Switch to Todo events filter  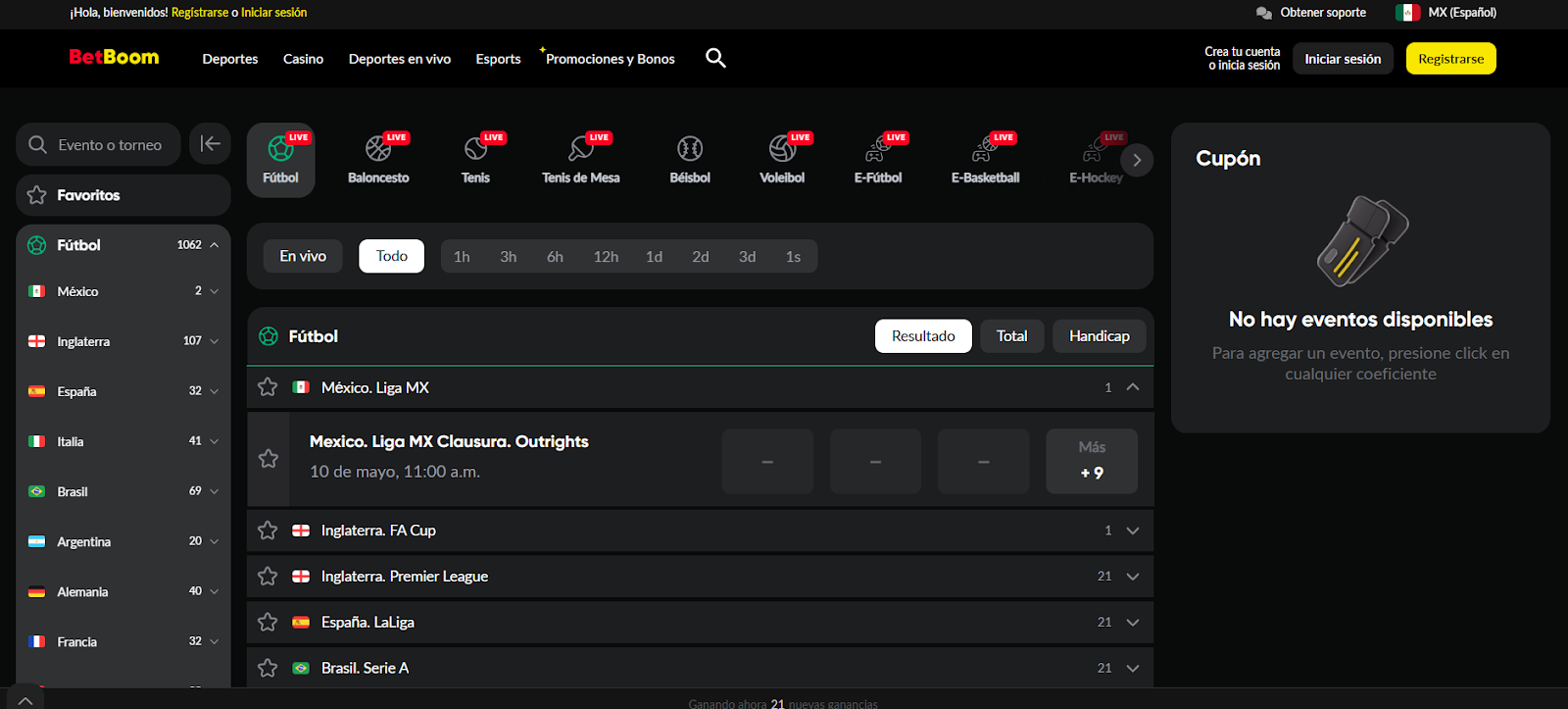[392, 256]
